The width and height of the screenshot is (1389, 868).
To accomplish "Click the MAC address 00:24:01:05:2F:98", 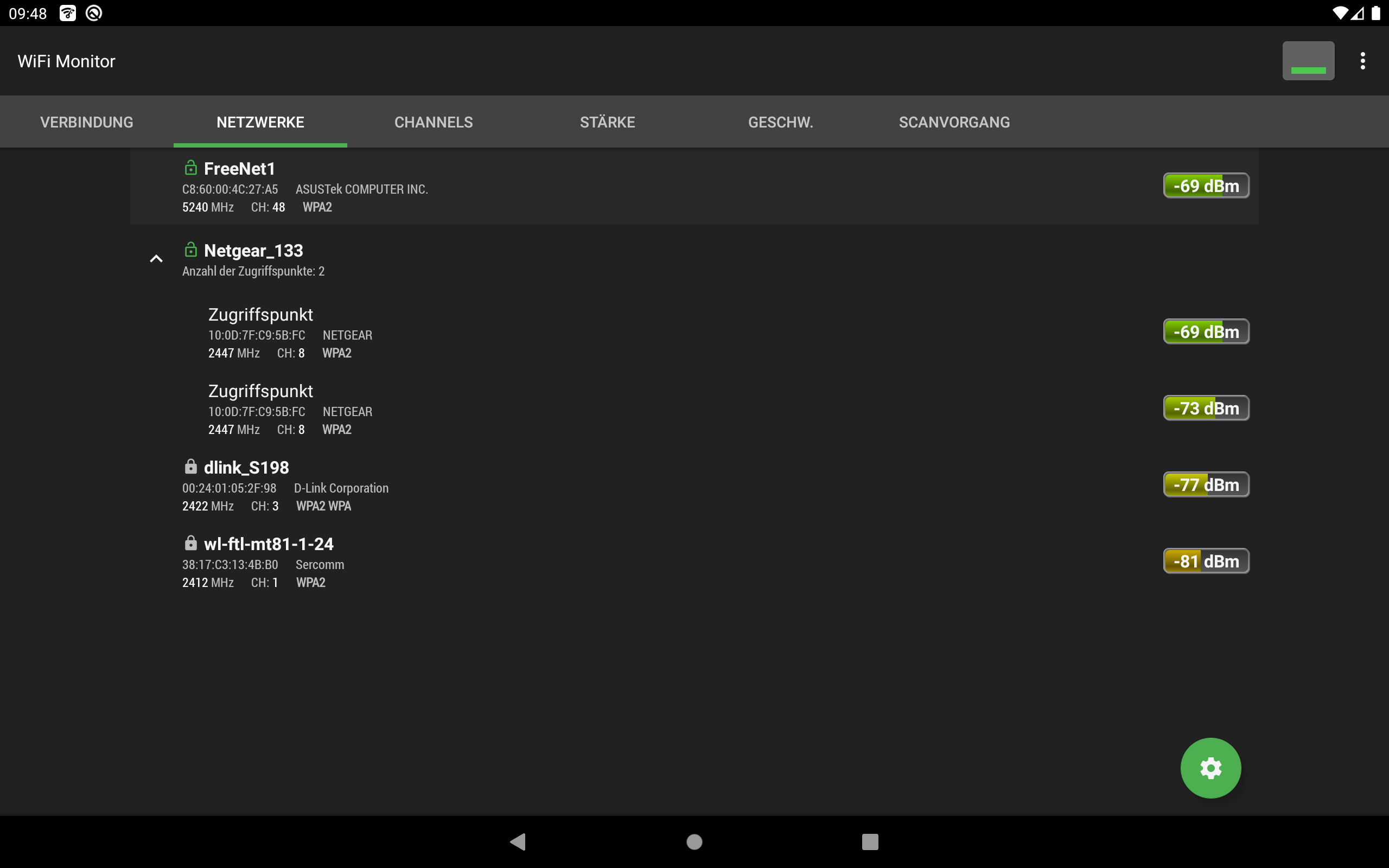I will pyautogui.click(x=229, y=488).
